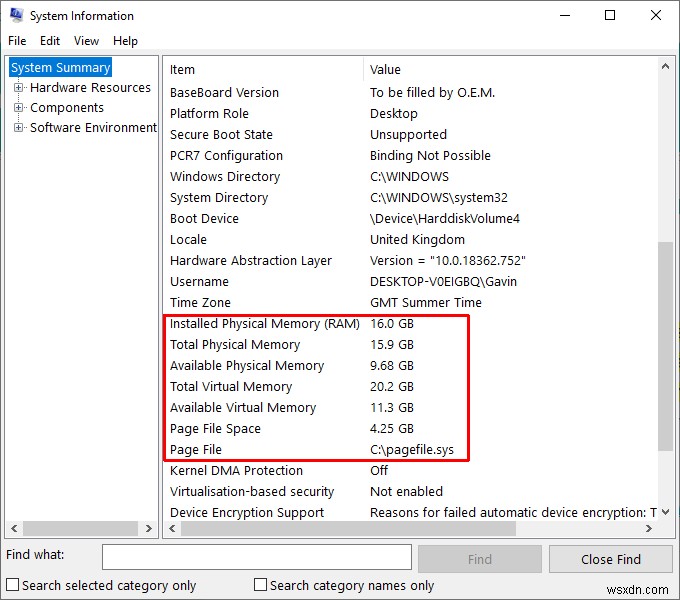Screen dimensions: 680x600
Task: Click scroll up arrow of details list
Action: pyautogui.click(x=665, y=66)
